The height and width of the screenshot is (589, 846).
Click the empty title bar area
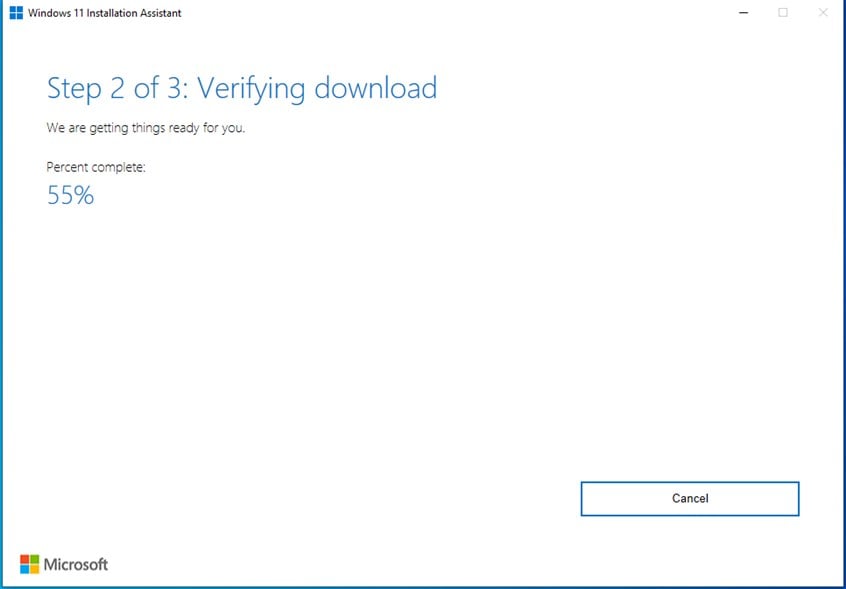(450, 13)
